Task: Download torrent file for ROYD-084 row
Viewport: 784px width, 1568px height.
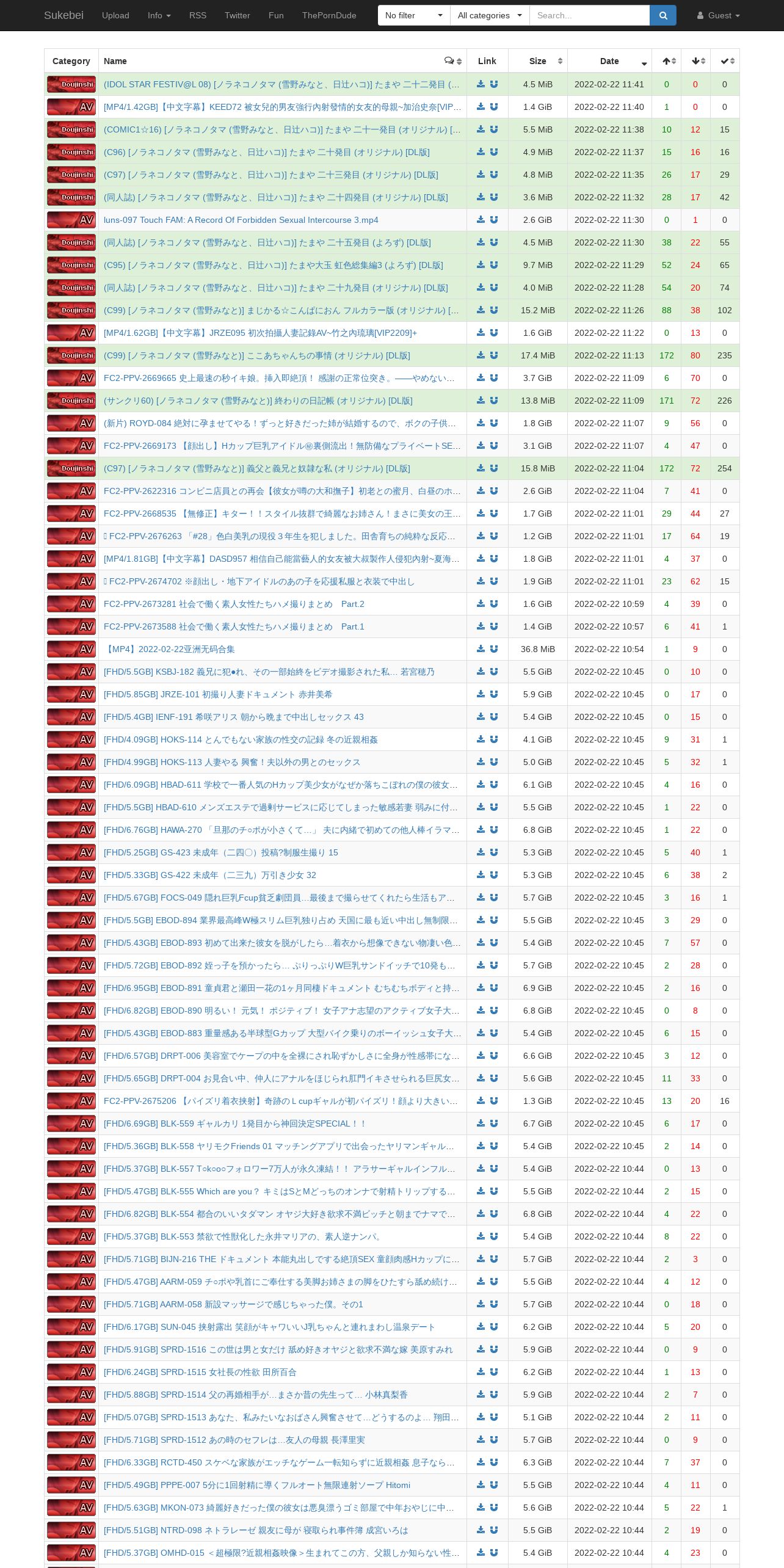Action: (481, 423)
